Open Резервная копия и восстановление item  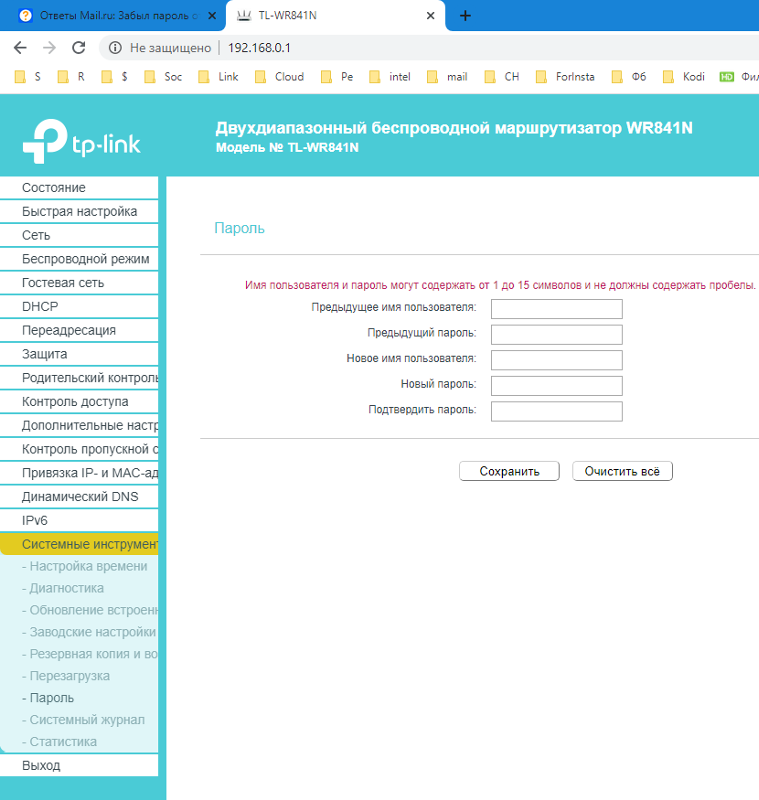pyautogui.click(x=90, y=654)
